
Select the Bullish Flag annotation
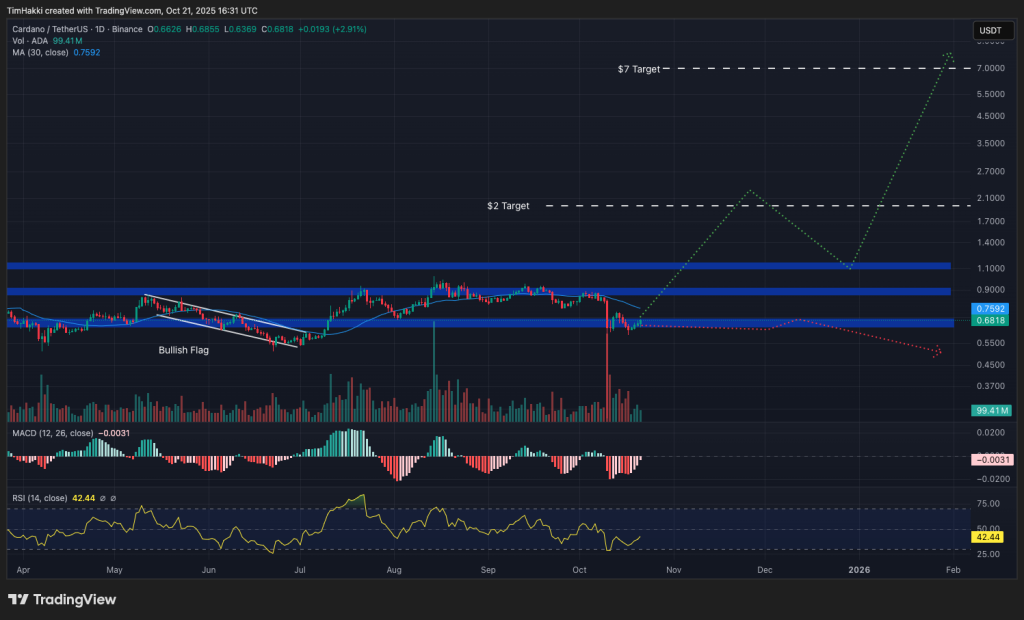(183, 350)
